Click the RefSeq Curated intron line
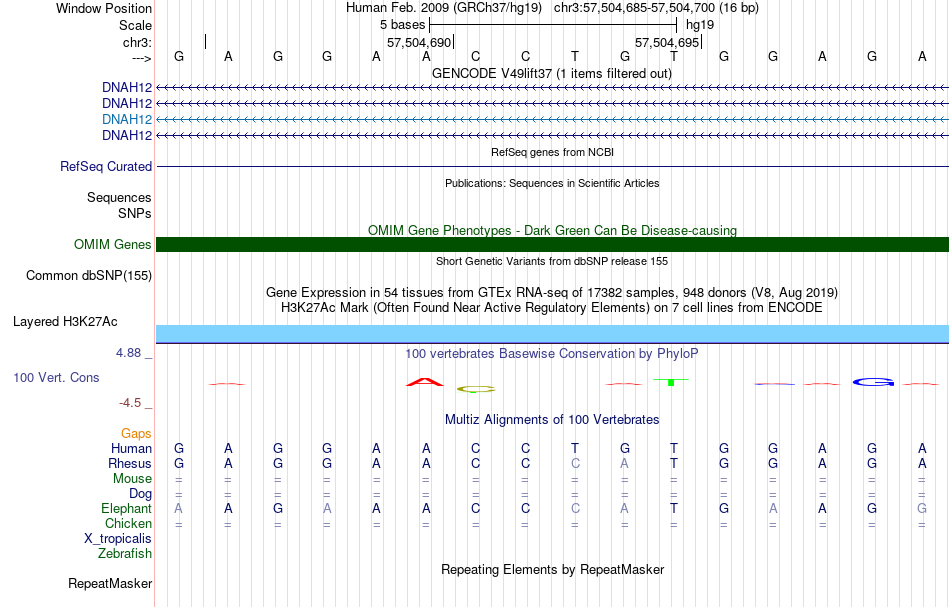This screenshot has width=950, height=607. [552, 167]
